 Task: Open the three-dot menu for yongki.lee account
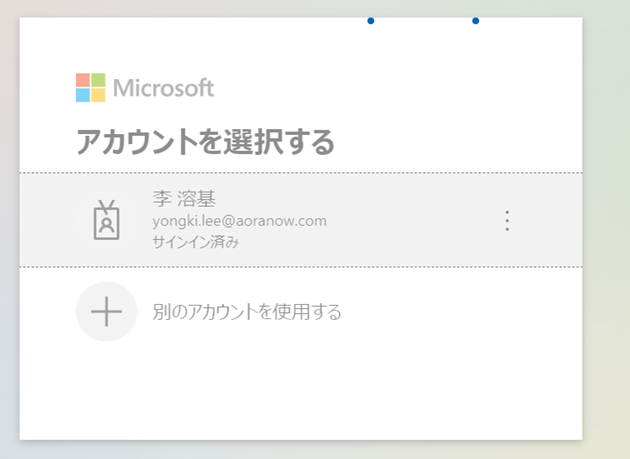click(507, 220)
